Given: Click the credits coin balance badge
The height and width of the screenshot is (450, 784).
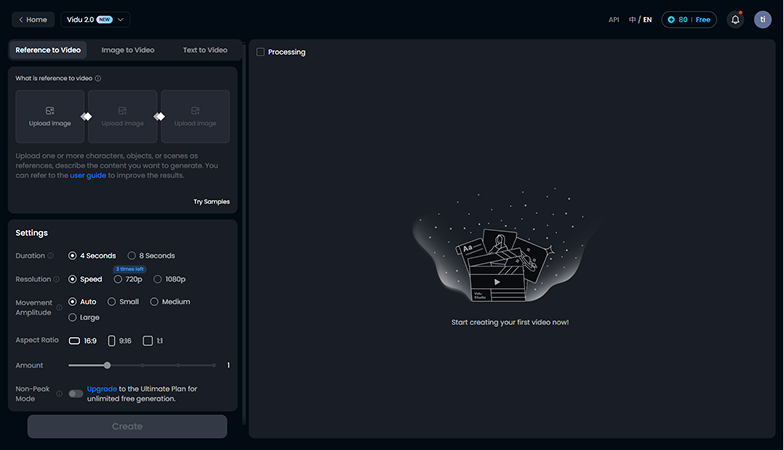Looking at the screenshot, I should tap(689, 19).
